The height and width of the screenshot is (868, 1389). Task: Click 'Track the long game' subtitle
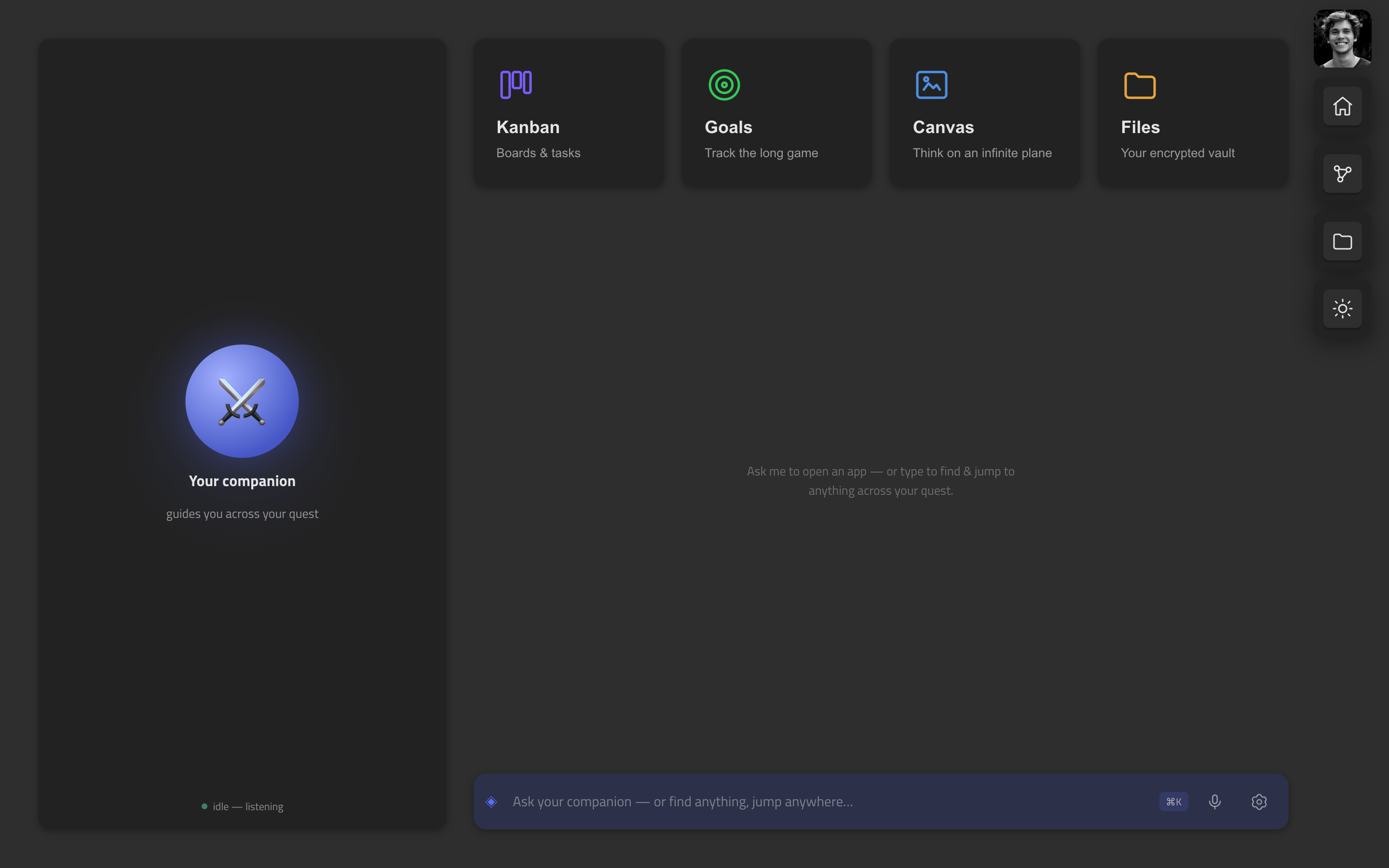tap(761, 153)
